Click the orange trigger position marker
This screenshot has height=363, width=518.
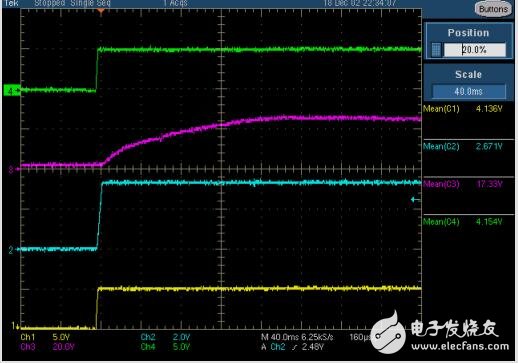pos(101,12)
